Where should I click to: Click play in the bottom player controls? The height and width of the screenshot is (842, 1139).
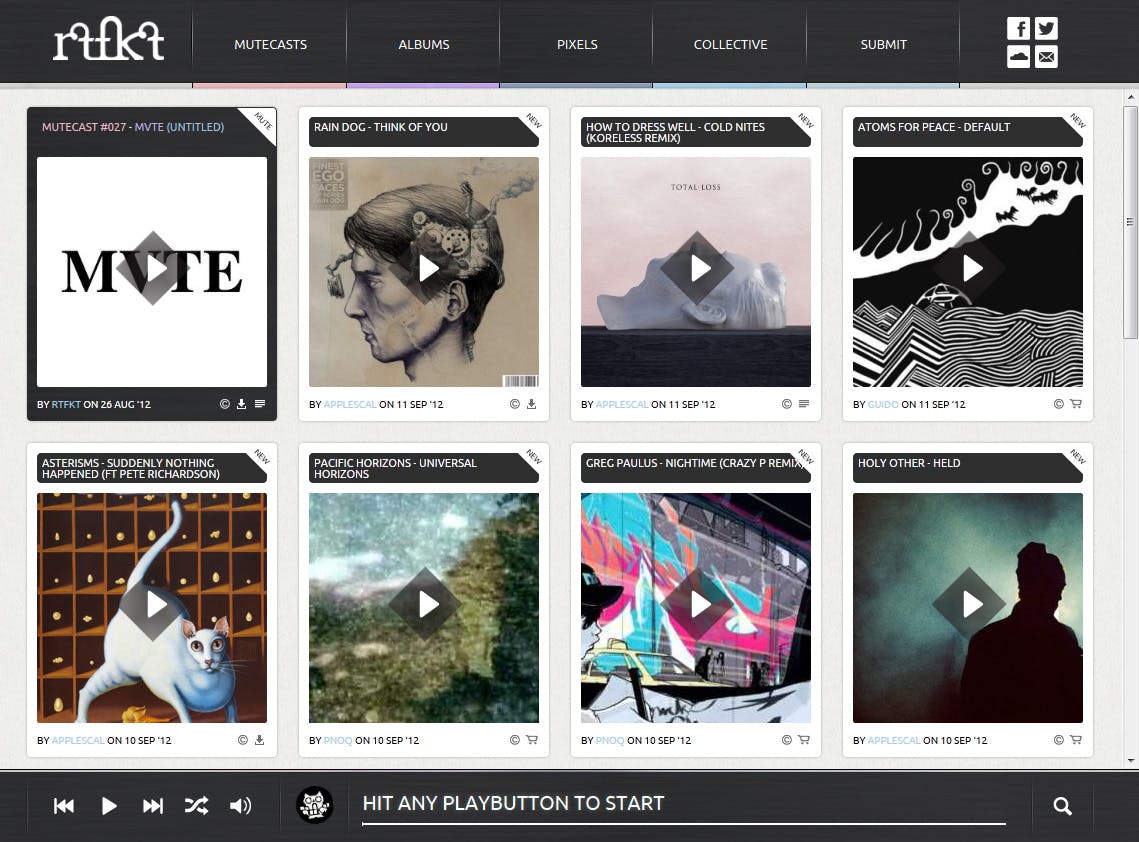tap(109, 805)
